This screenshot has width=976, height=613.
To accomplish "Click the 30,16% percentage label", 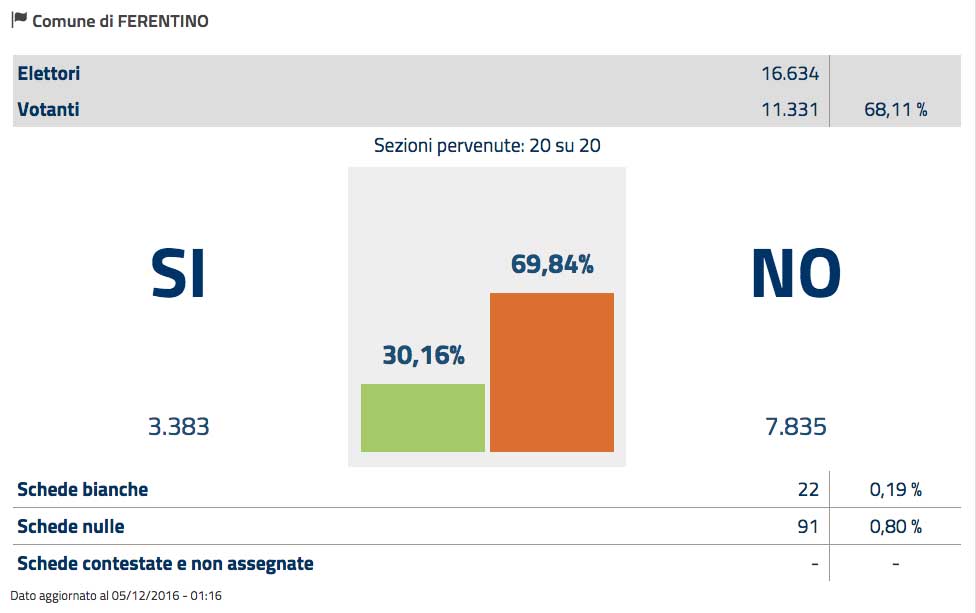I will click(x=423, y=354).
